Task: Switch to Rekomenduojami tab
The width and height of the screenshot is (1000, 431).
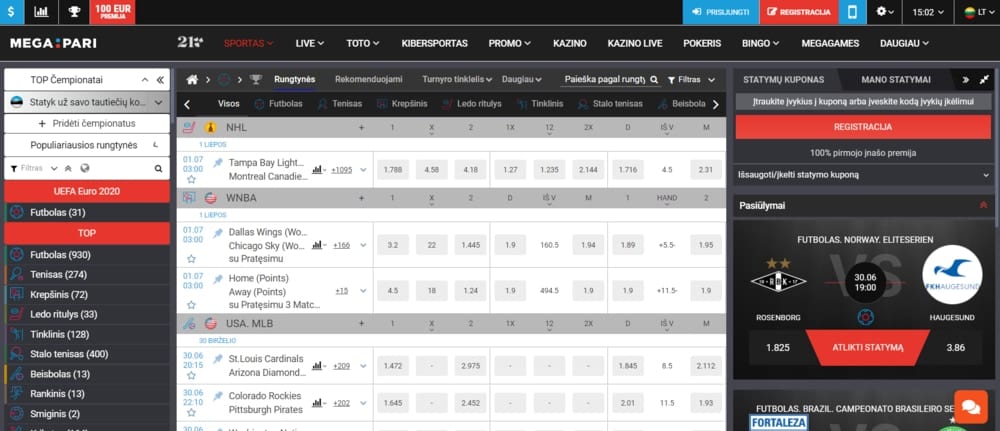Action: pyautogui.click(x=369, y=80)
